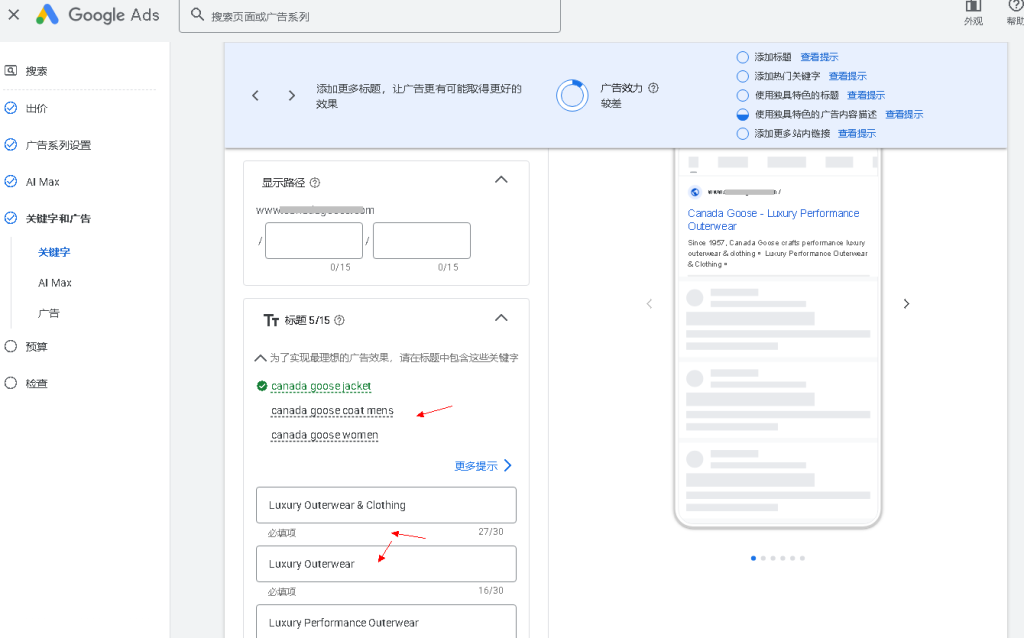Screen dimensions: 1024x638
Task: Click the 广告效力 circular strength indicator
Action: [571, 95]
